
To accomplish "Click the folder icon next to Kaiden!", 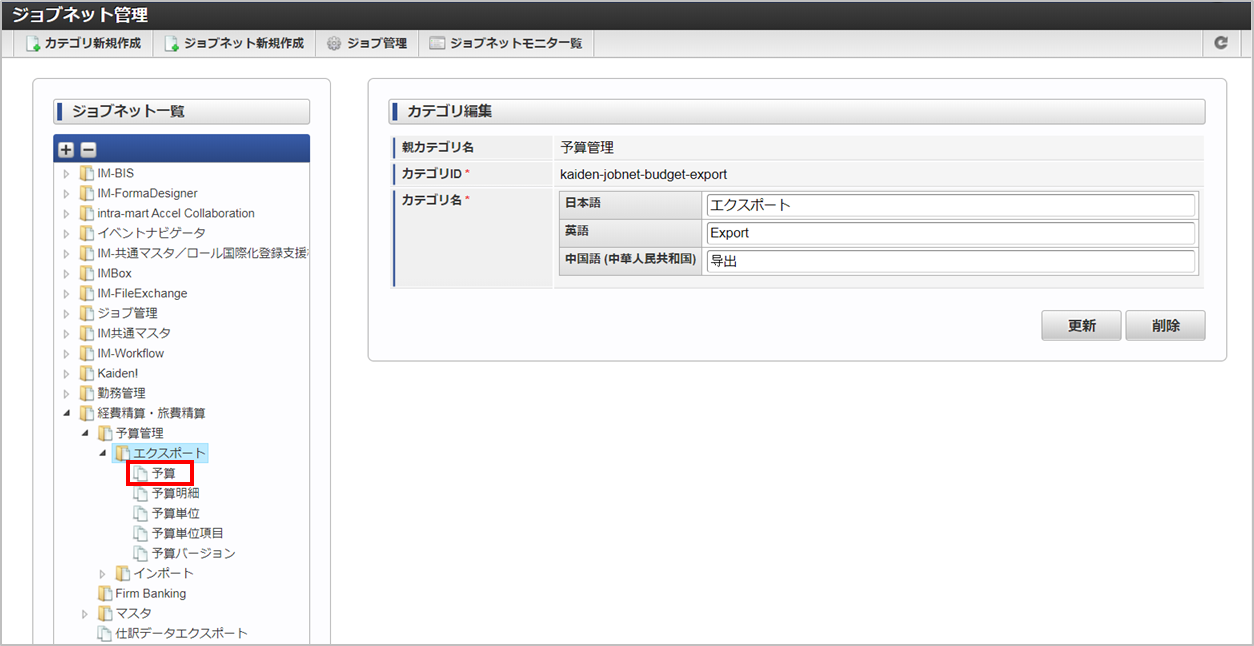I will [86, 374].
